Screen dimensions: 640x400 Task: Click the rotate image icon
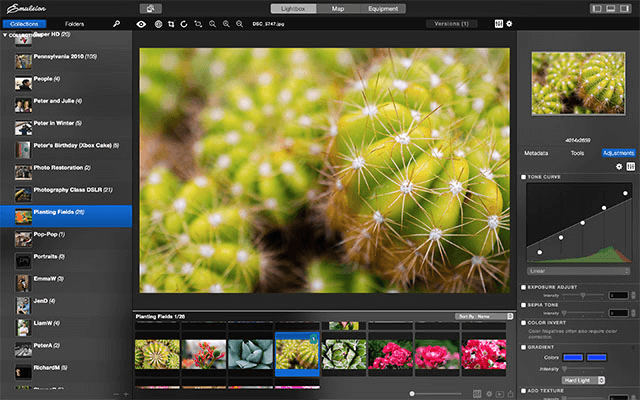[183, 22]
